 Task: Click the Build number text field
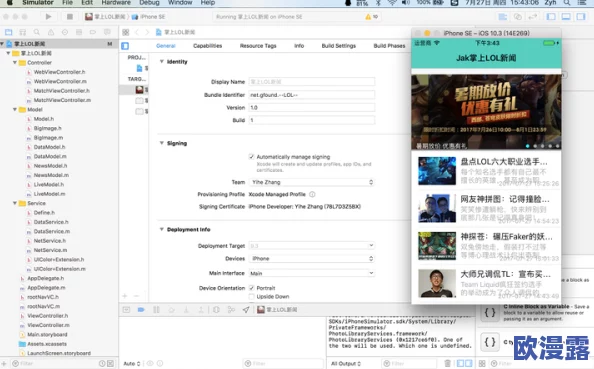312,120
